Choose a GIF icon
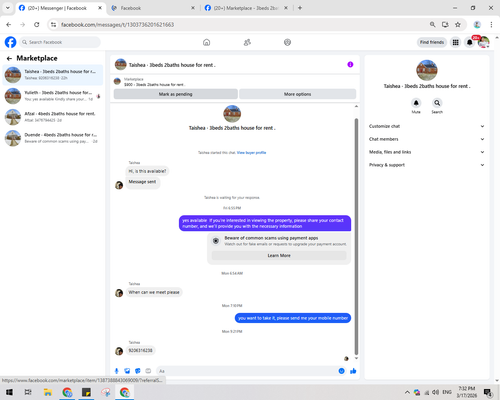The width and height of the screenshot is (500, 400). (x=148, y=371)
